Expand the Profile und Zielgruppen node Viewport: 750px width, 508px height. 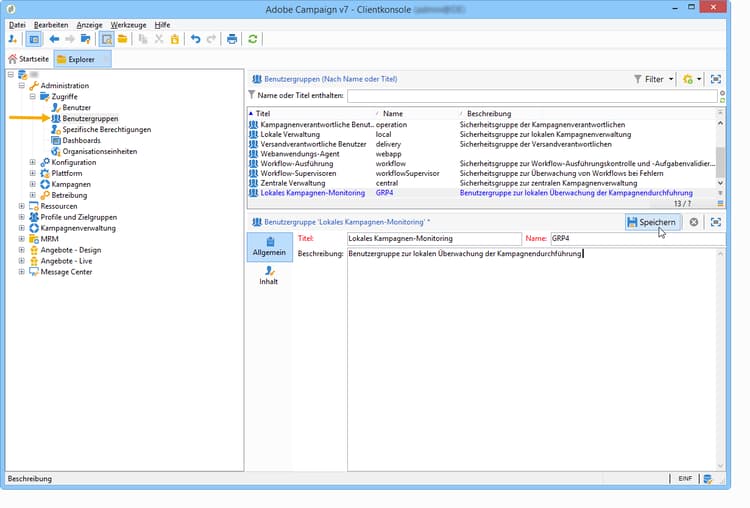22,217
